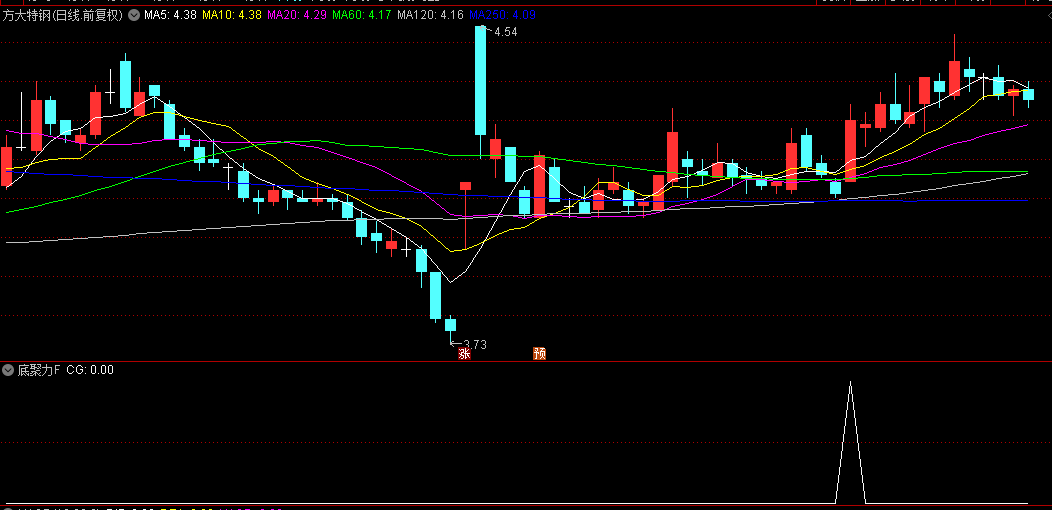Select the 方大特钢(日线.前复权) chart title
Viewport: 1052px width, 510px height.
(64, 15)
